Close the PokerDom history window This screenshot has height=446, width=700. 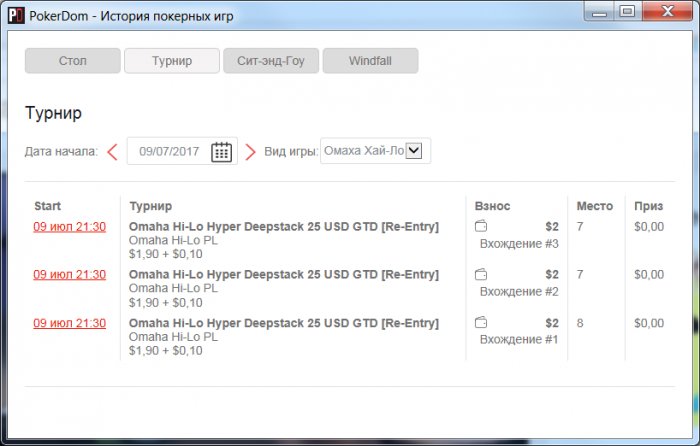click(x=667, y=11)
